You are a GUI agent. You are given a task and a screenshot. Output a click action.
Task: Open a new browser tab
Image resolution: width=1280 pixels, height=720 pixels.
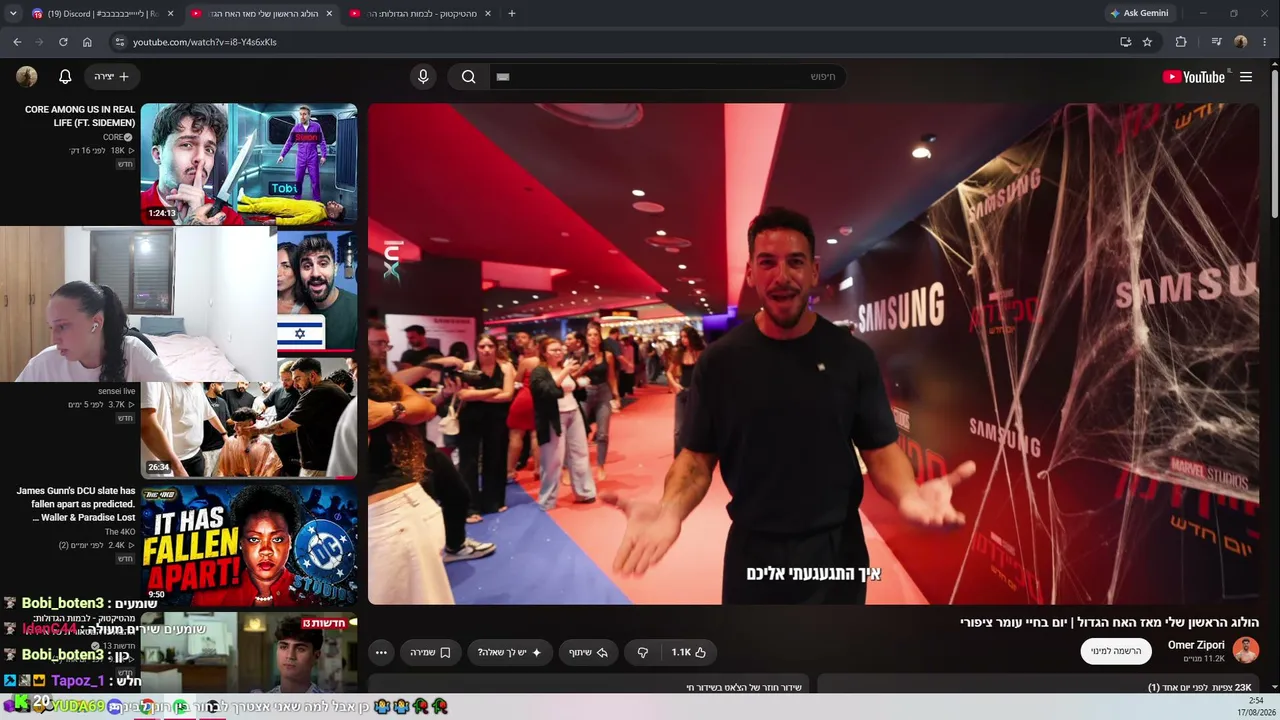click(512, 13)
